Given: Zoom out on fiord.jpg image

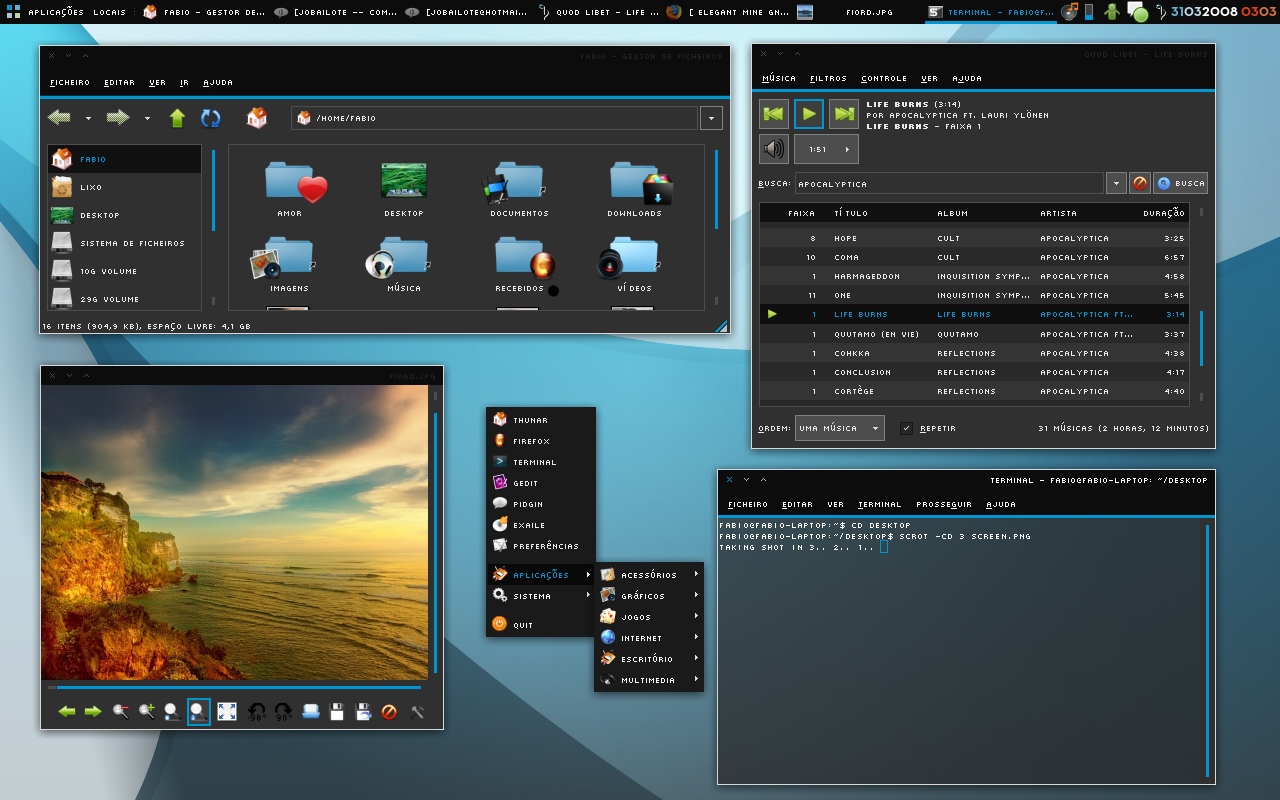Looking at the screenshot, I should 121,712.
